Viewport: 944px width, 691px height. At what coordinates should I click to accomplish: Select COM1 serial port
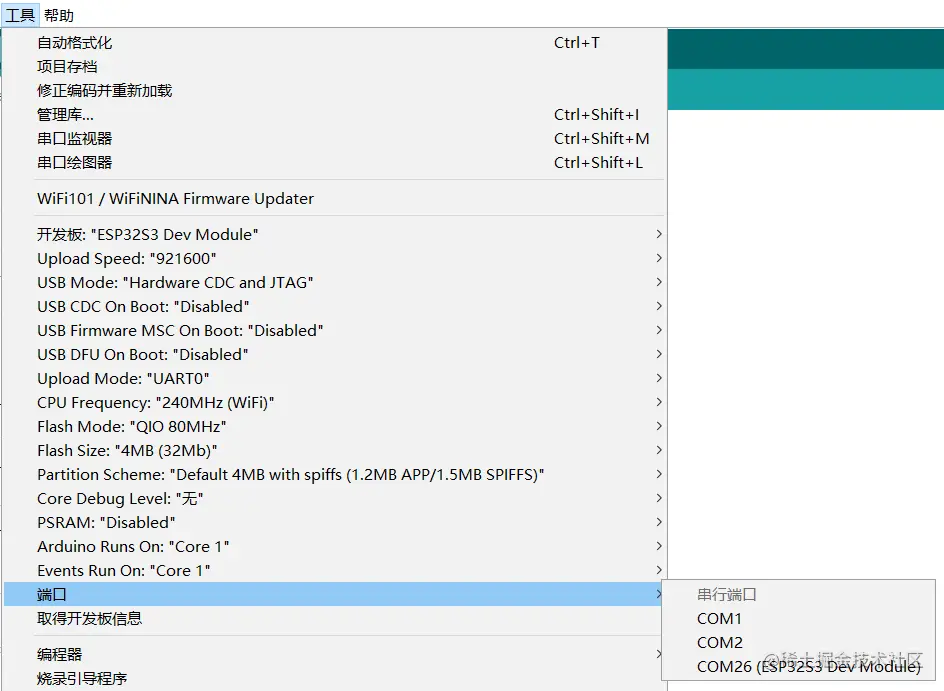point(798,619)
